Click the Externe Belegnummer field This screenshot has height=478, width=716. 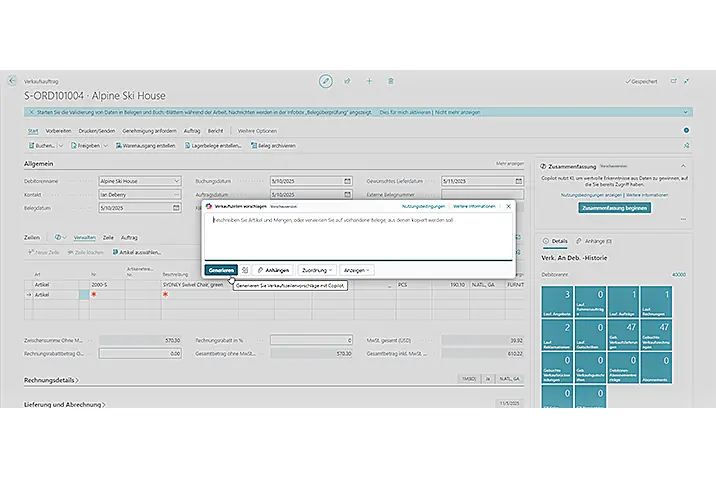coord(482,194)
